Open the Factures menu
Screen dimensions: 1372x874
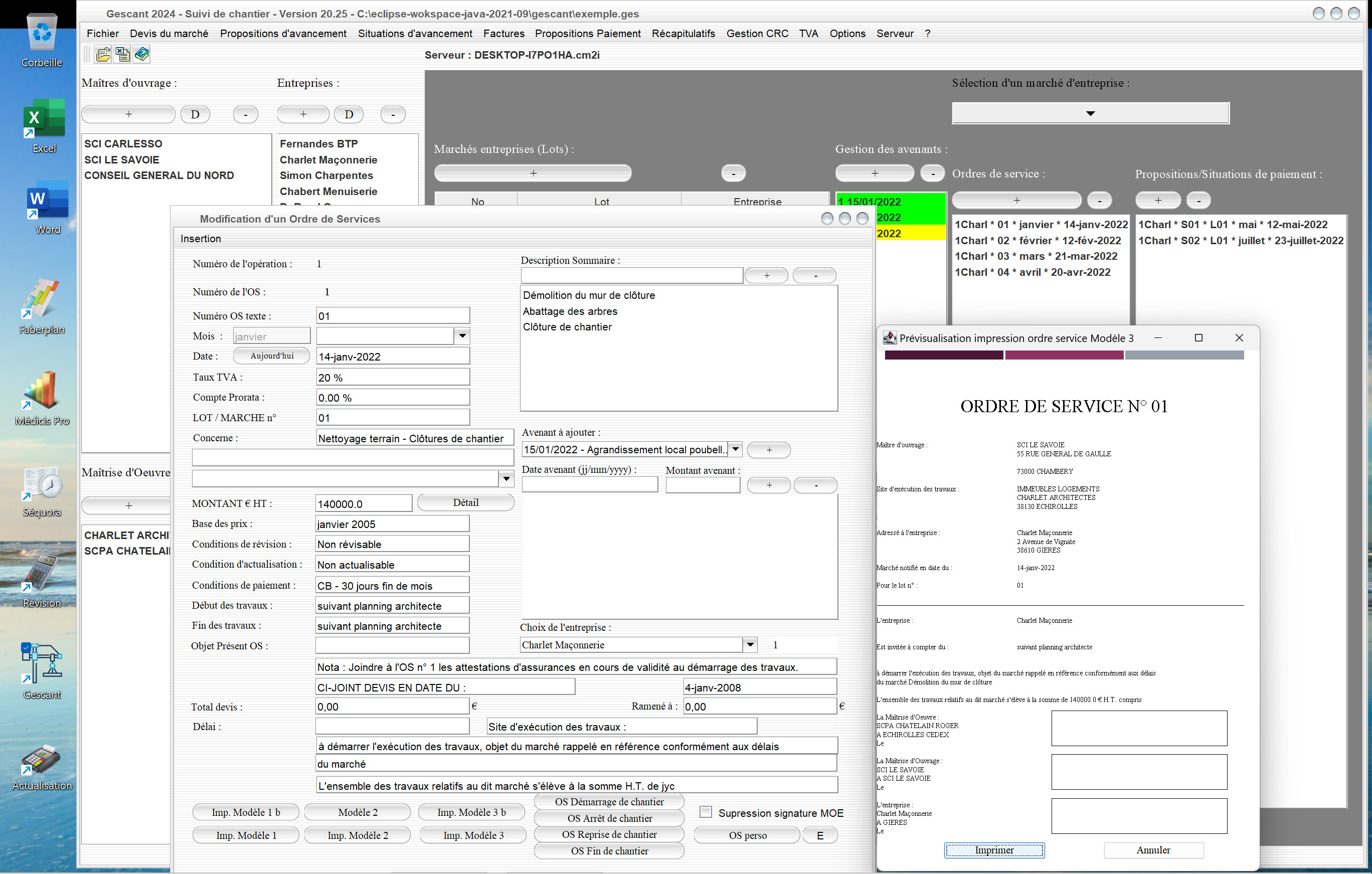point(503,34)
